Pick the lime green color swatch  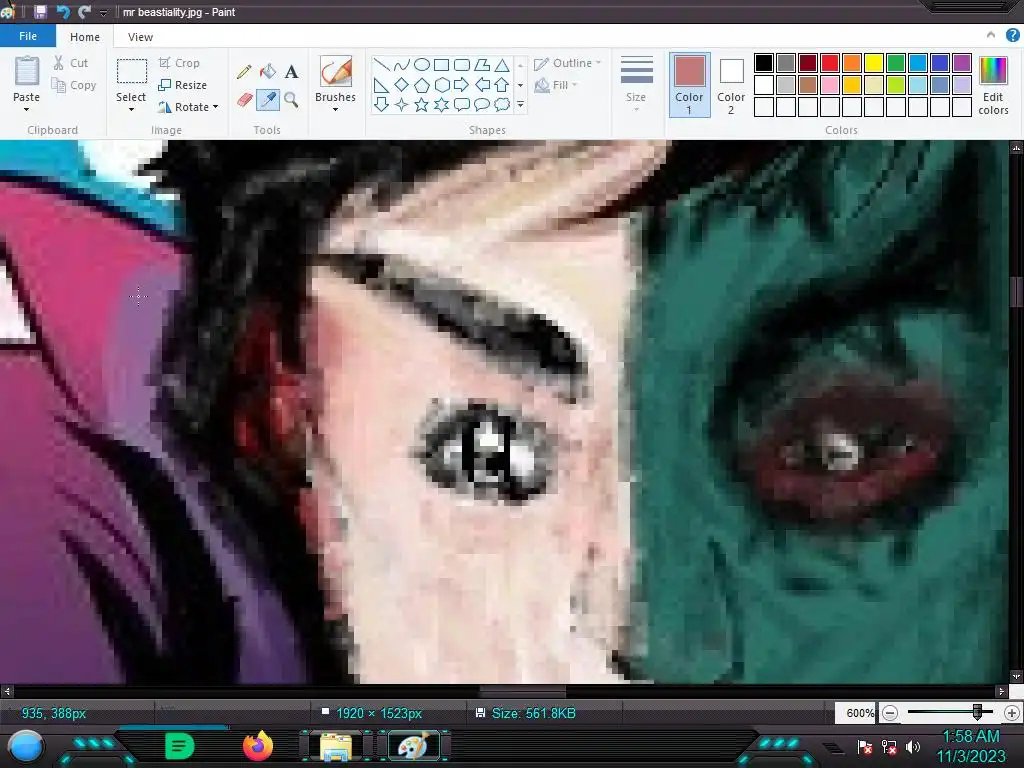pyautogui.click(x=896, y=85)
